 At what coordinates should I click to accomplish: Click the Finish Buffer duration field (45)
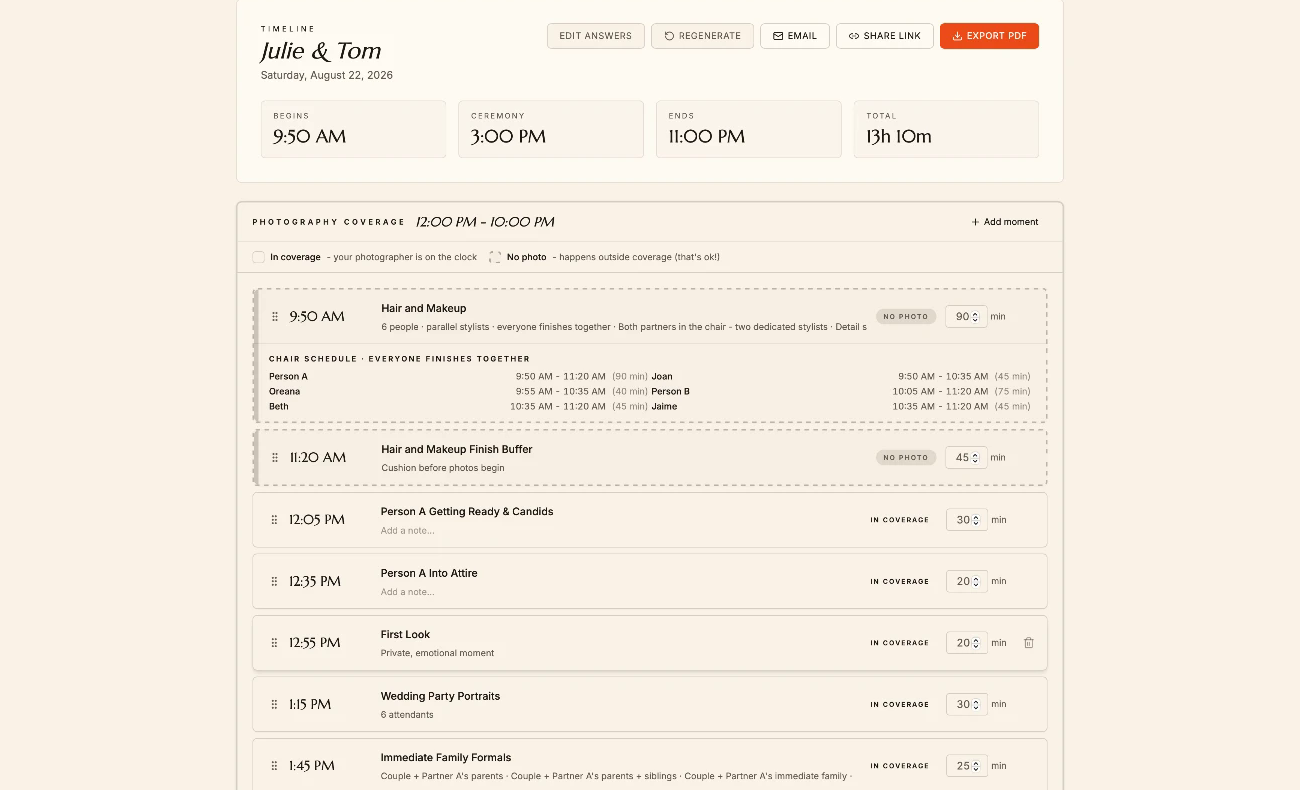click(966, 458)
